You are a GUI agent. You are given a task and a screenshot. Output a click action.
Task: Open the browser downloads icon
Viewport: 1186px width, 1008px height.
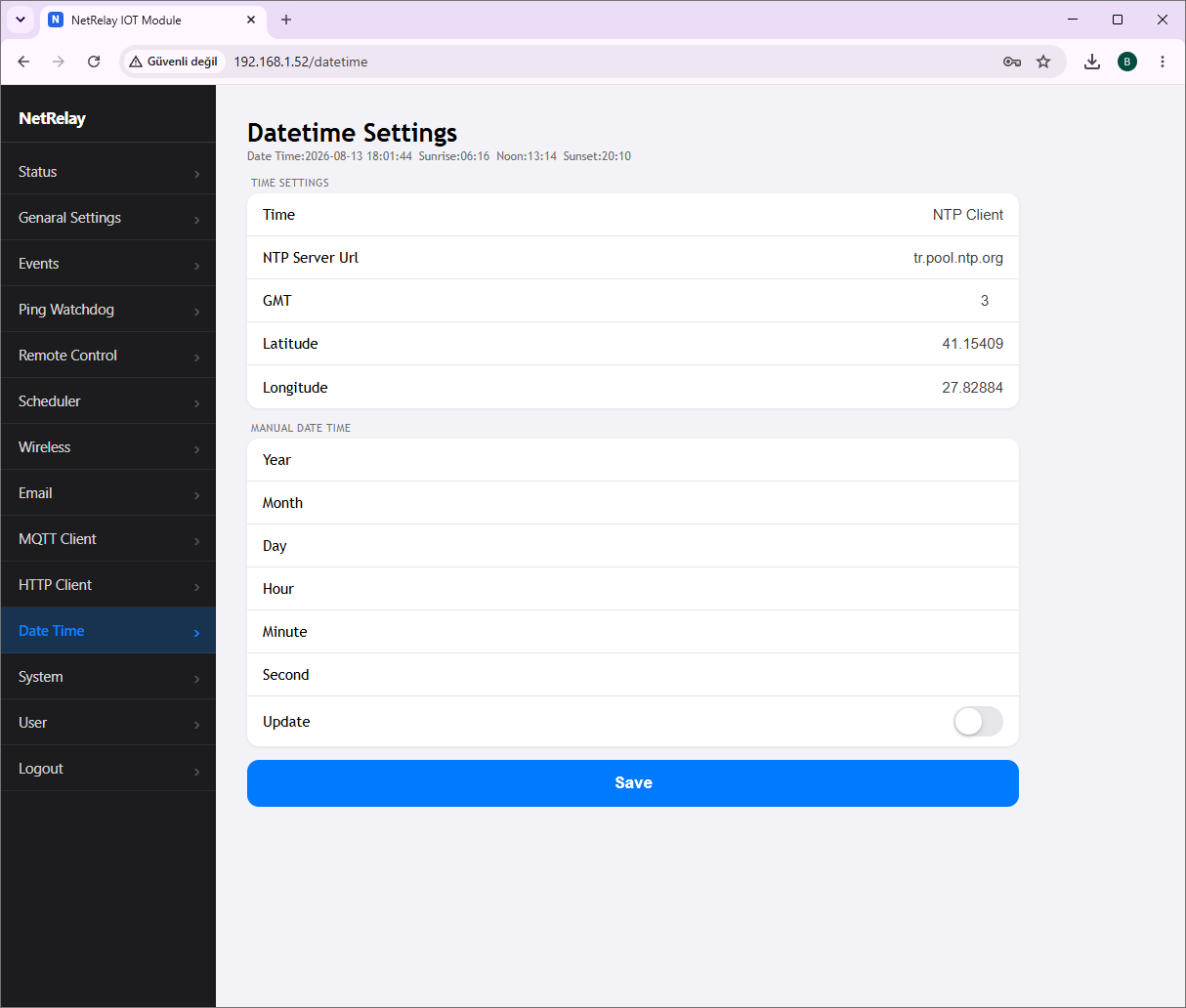(1092, 62)
